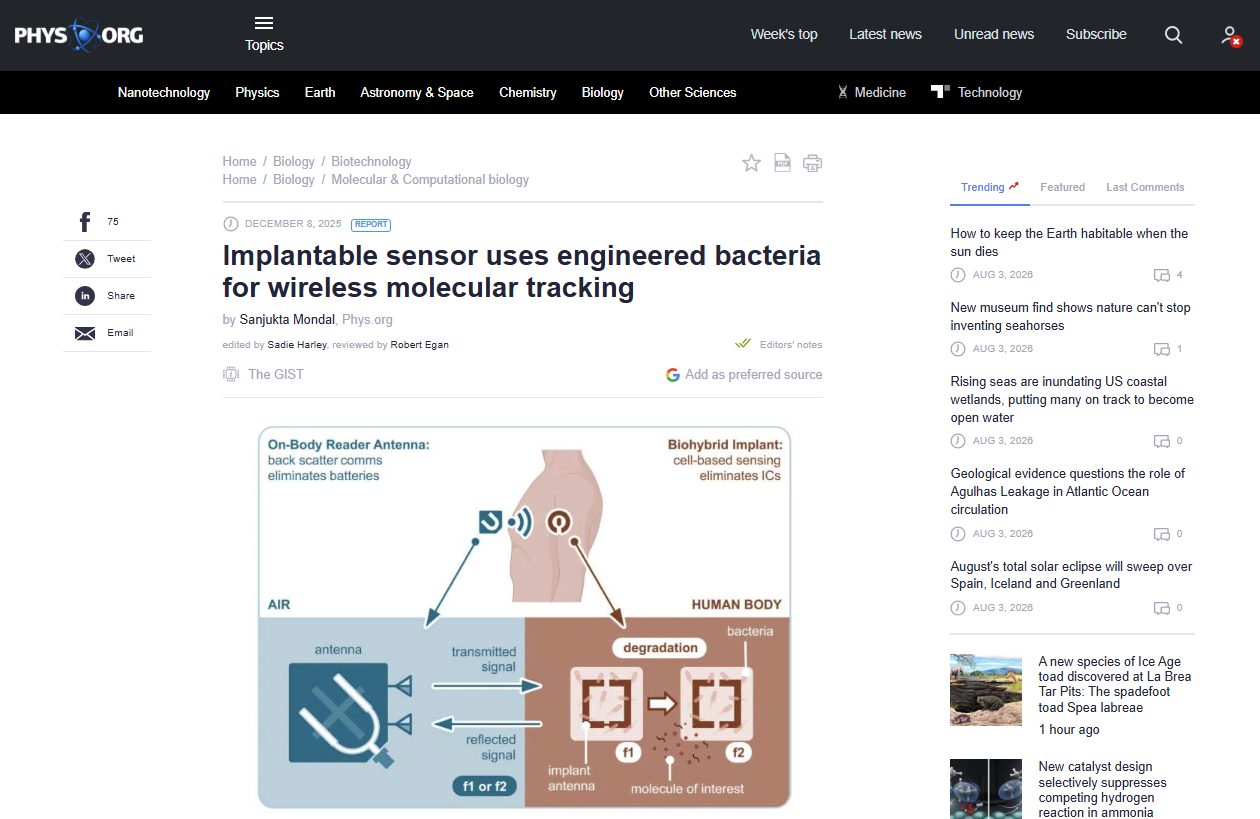This screenshot has height=819, width=1260.
Task: Open the Nanotechnology menu item
Action: click(x=164, y=92)
